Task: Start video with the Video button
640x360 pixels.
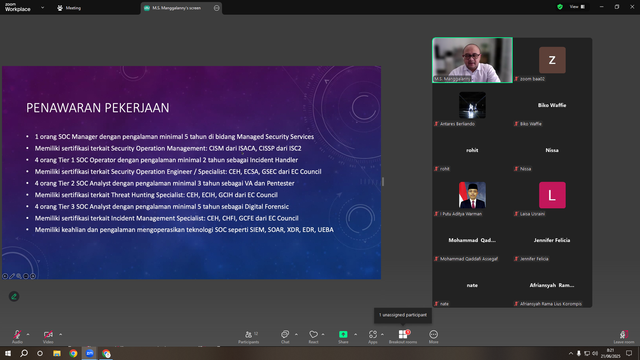Action: coord(48,336)
